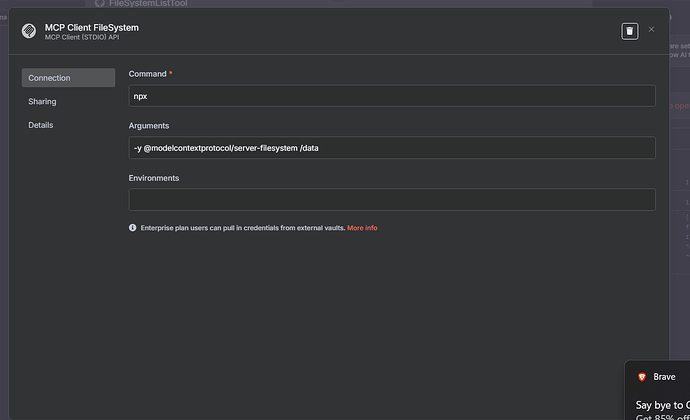Click the Environments field label

click(154, 178)
